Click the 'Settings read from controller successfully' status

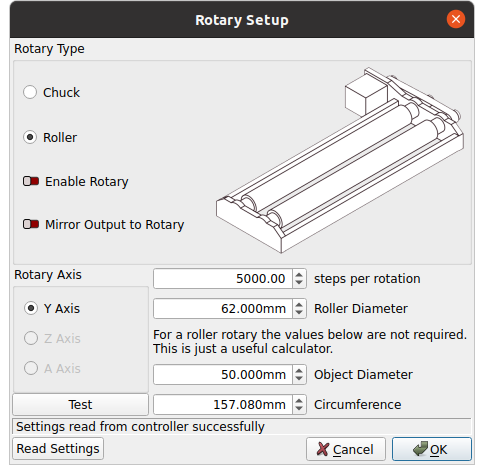(x=140, y=427)
